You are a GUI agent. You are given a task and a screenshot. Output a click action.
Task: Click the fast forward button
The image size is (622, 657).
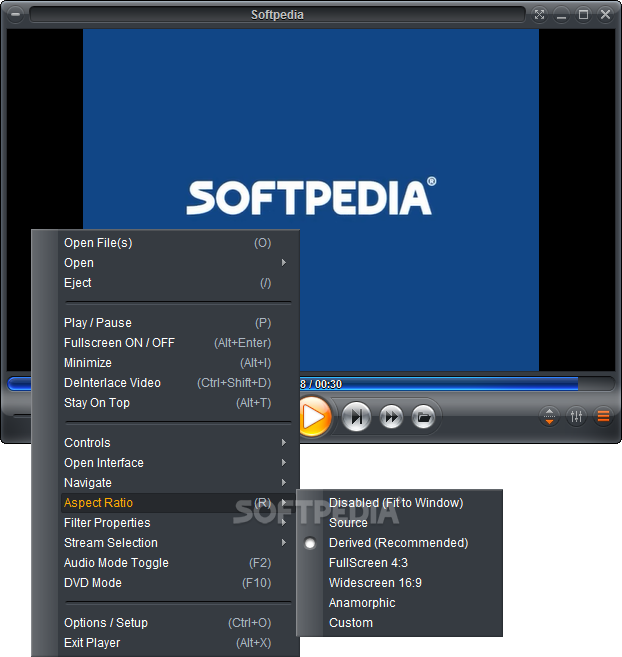point(391,417)
